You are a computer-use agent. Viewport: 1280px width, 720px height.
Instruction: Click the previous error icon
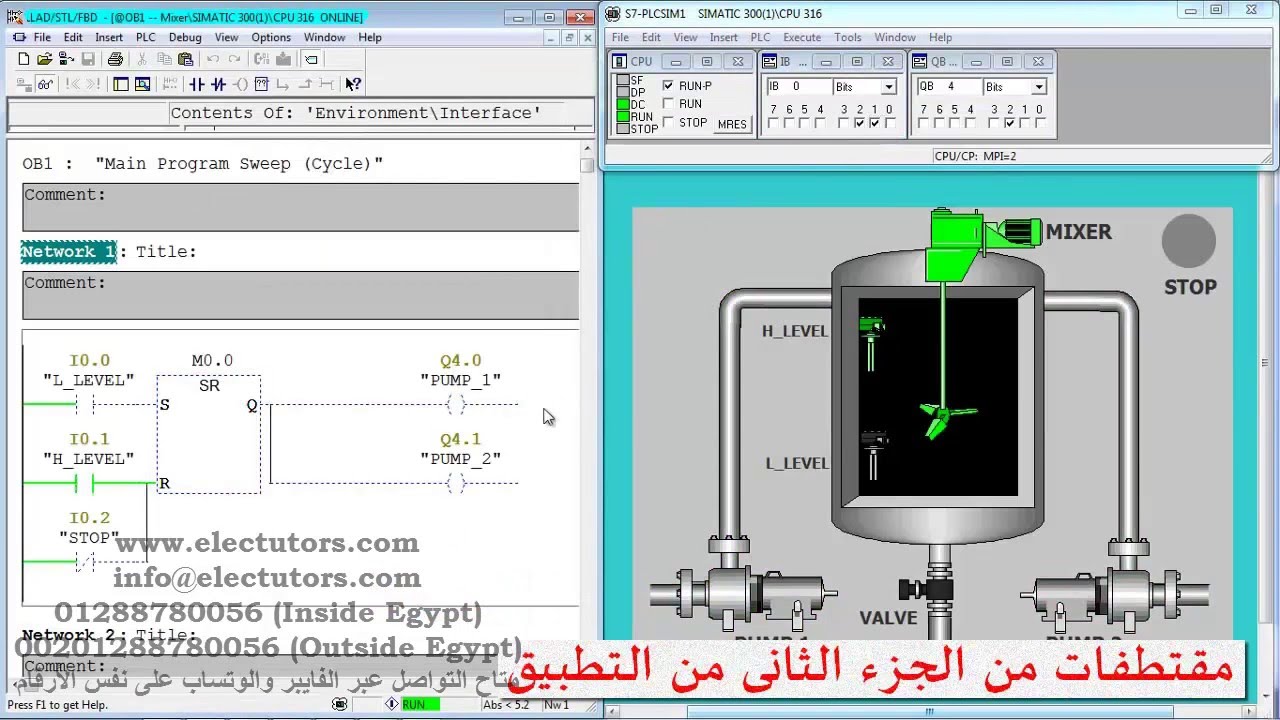click(x=72, y=85)
